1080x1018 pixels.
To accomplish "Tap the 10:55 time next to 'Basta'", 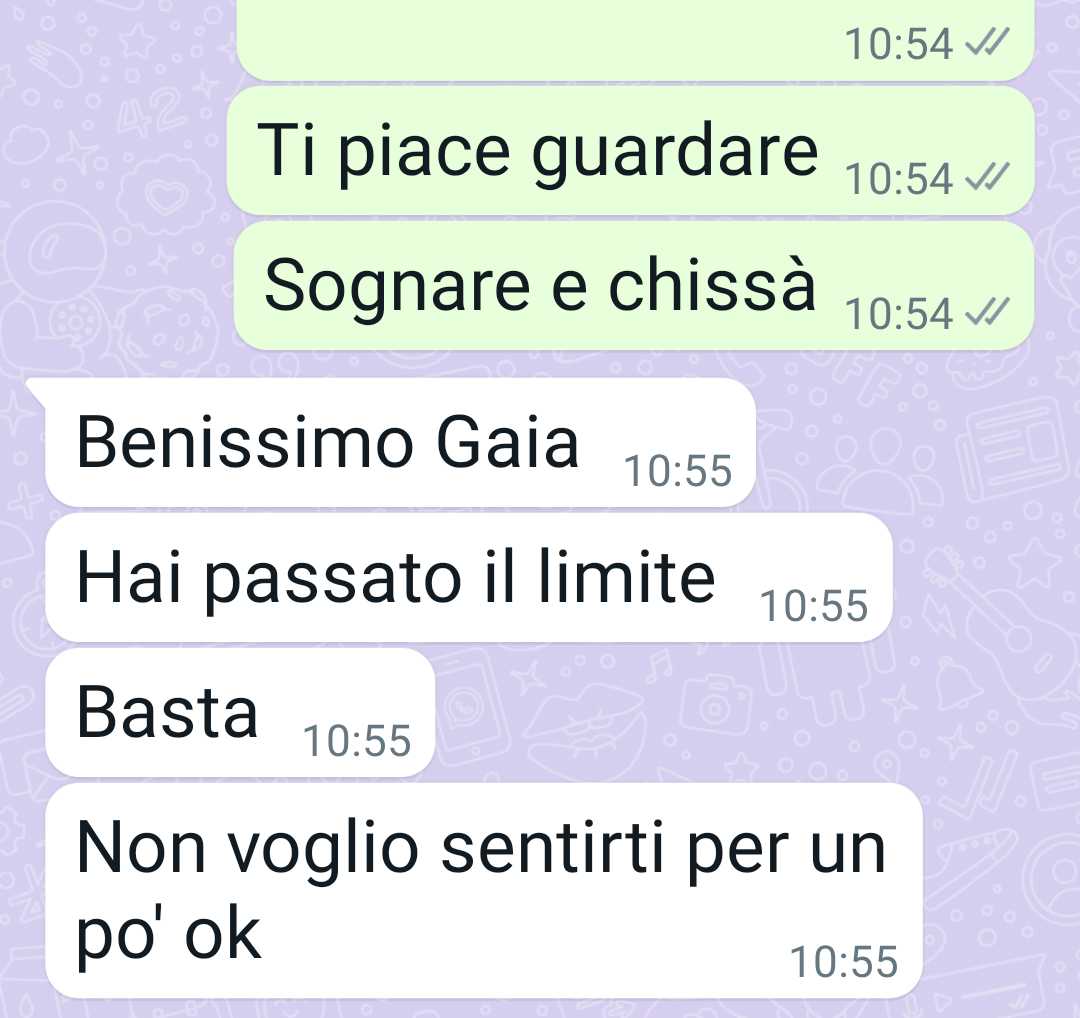I will coord(357,741).
